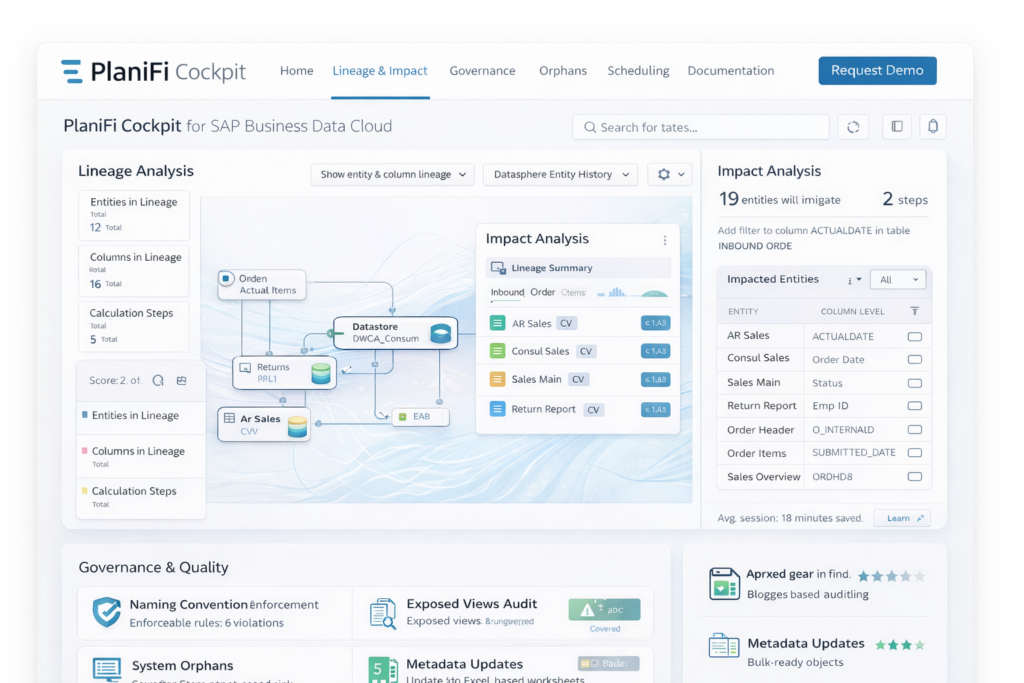
Task: Click the database icon on the Ar Sales node
Action: pyautogui.click(x=295, y=425)
